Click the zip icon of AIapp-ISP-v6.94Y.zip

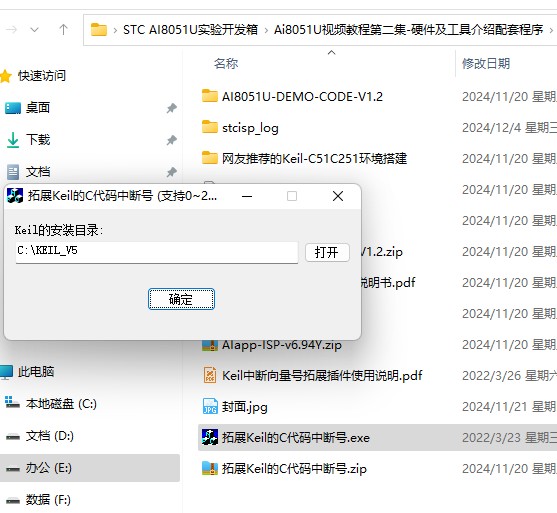click(x=210, y=346)
